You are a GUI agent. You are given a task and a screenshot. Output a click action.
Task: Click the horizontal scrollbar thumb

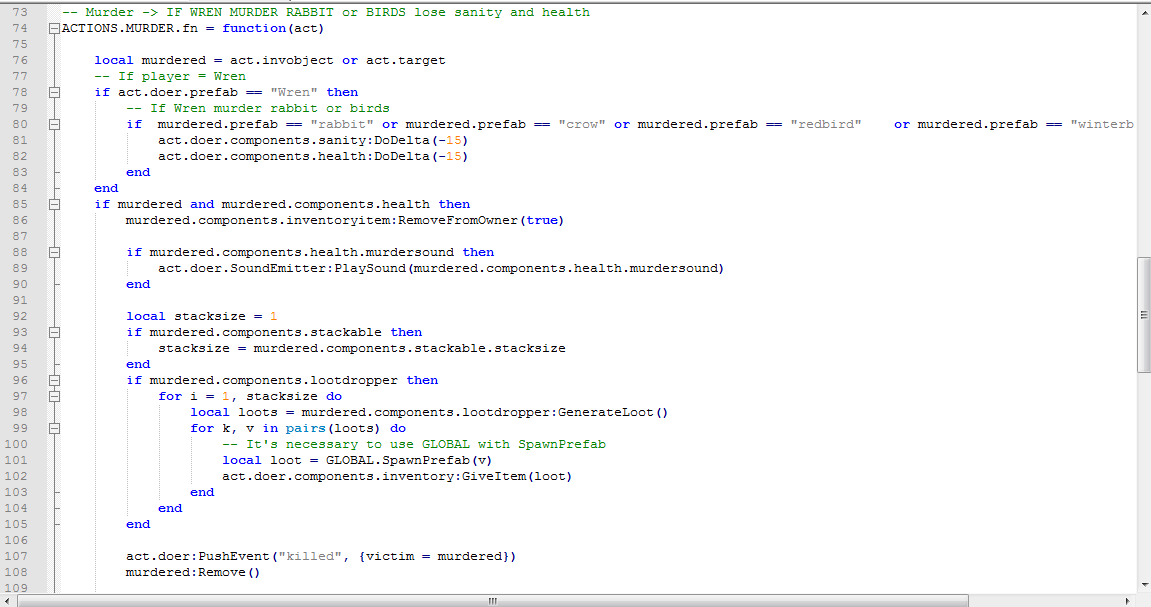point(492,600)
